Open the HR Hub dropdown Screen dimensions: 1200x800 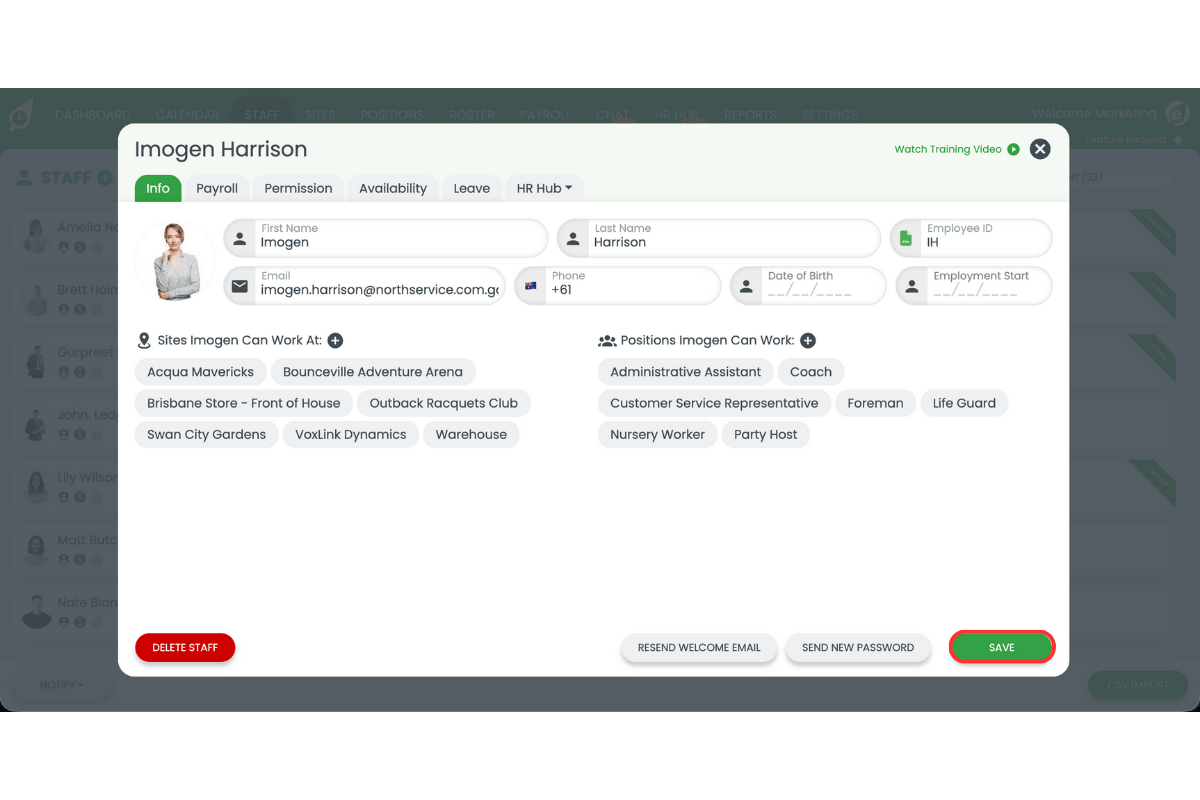[x=544, y=188]
